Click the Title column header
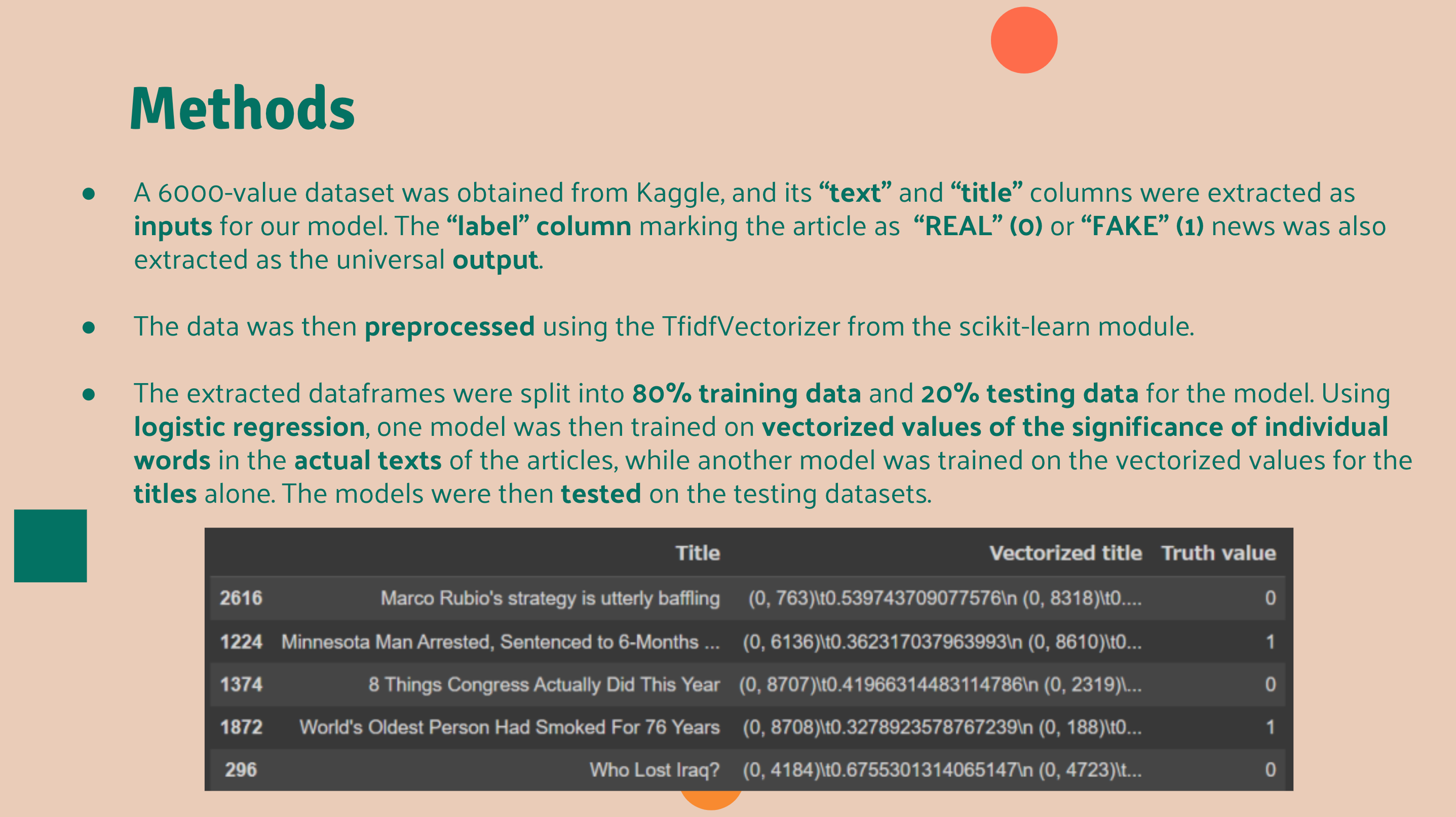Screen dimensions: 1456x817 point(698,553)
